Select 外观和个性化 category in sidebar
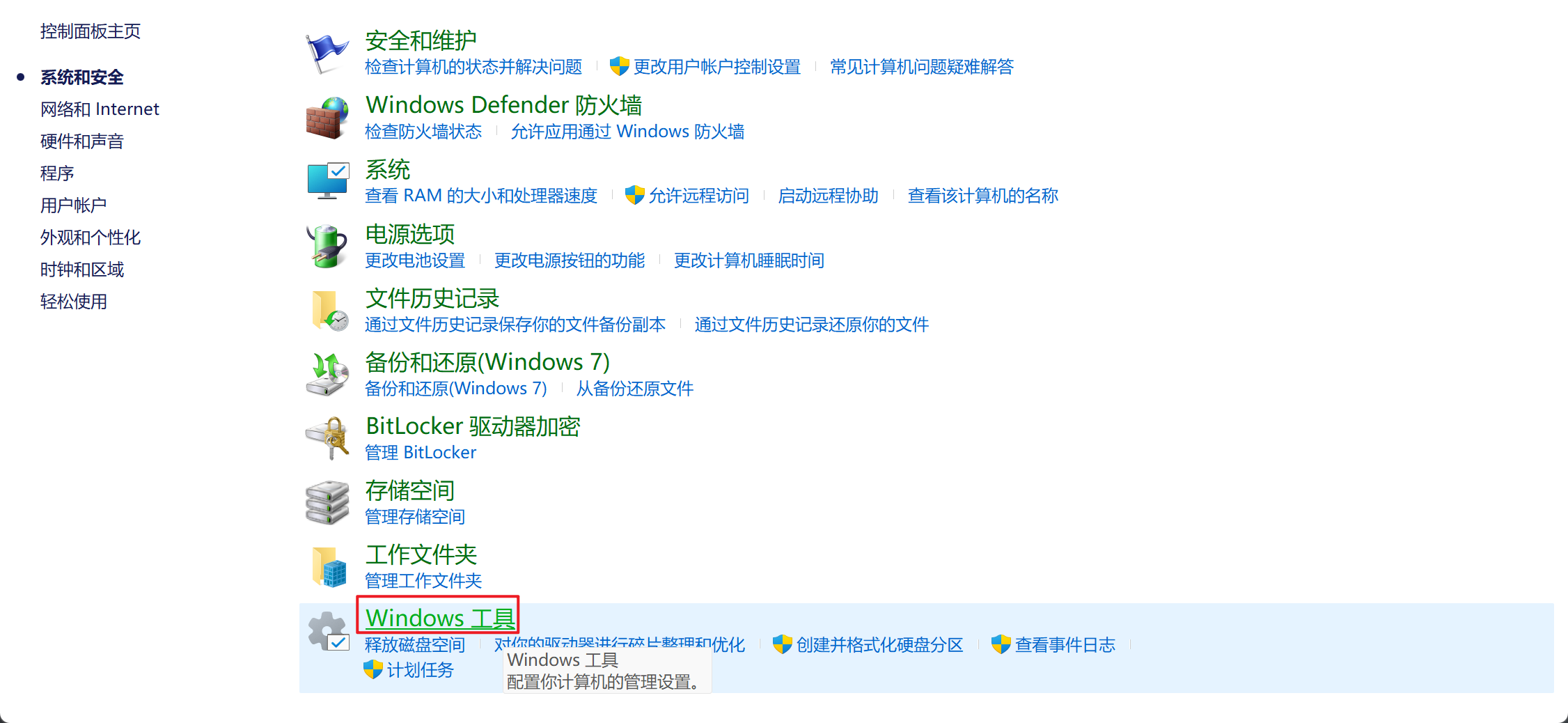The width and height of the screenshot is (1568, 723). [x=91, y=237]
